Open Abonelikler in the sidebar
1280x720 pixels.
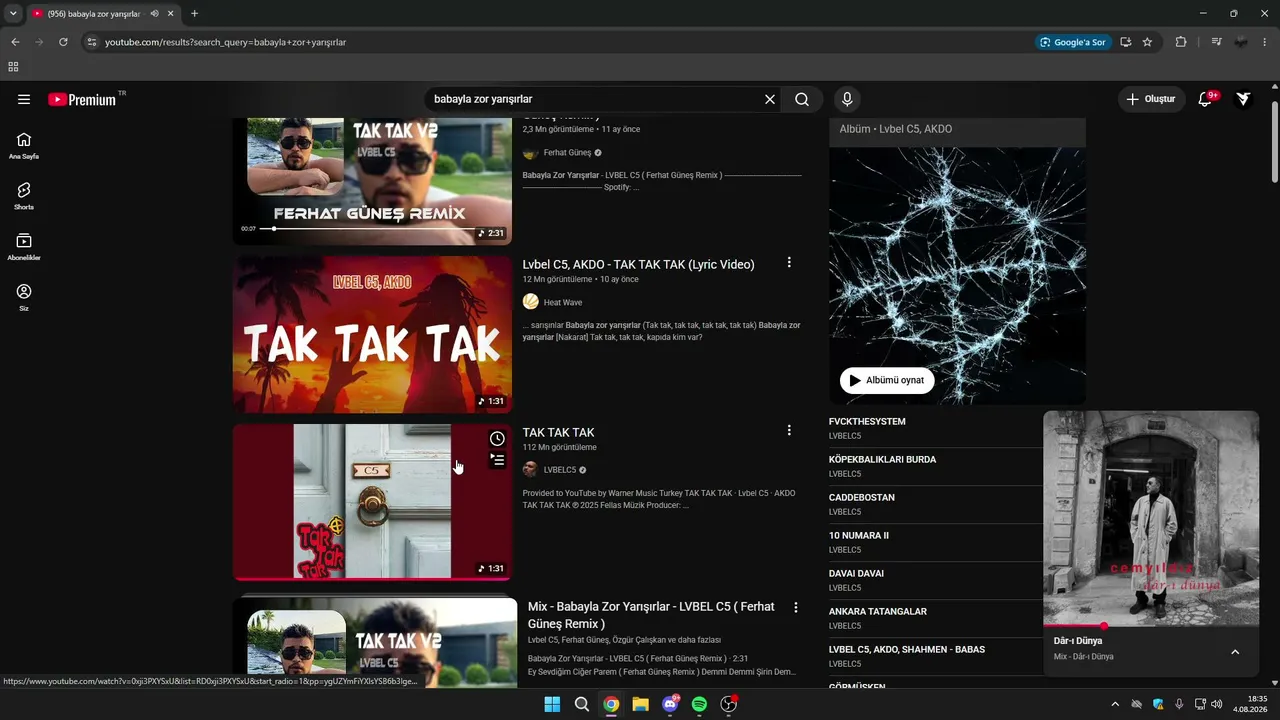[24, 246]
